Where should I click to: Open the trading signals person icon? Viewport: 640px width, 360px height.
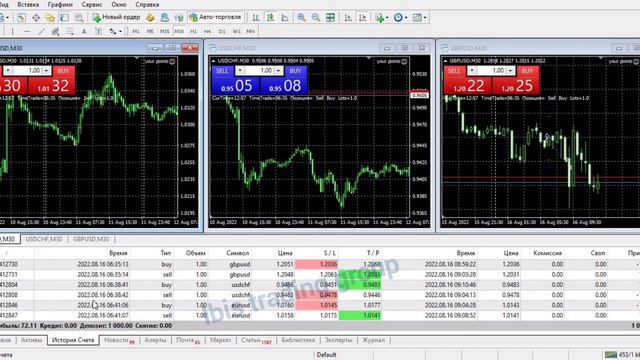164,17
